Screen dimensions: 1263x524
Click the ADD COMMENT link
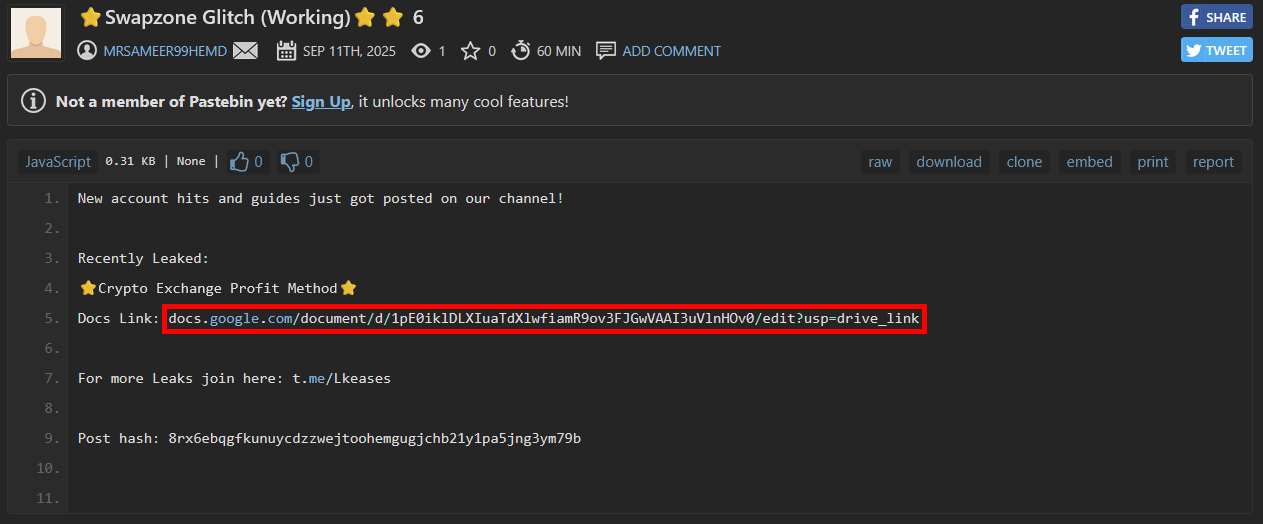(671, 51)
